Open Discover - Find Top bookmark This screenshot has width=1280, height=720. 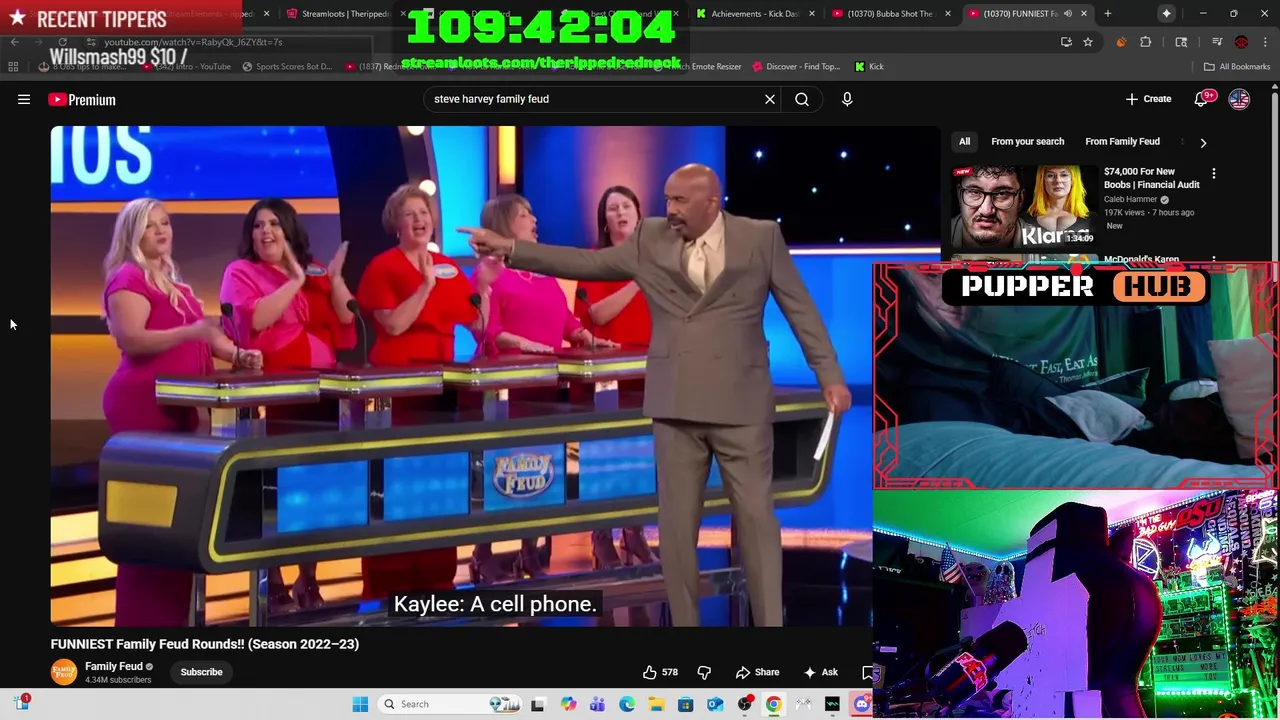tap(796, 67)
